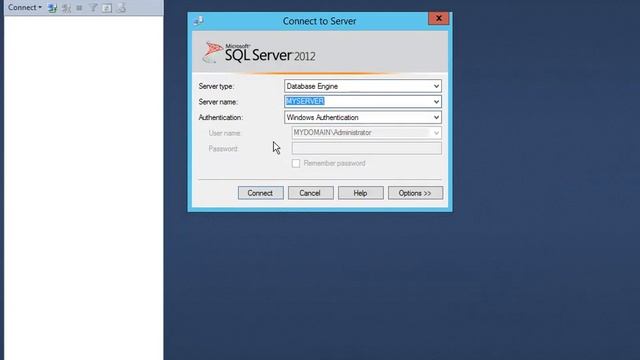Click the Server type label
Image resolution: width=640 pixels, height=360 pixels.
(216, 87)
